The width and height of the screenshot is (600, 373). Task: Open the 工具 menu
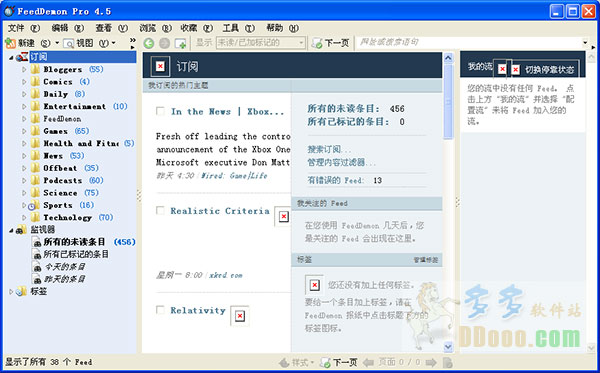[238, 28]
